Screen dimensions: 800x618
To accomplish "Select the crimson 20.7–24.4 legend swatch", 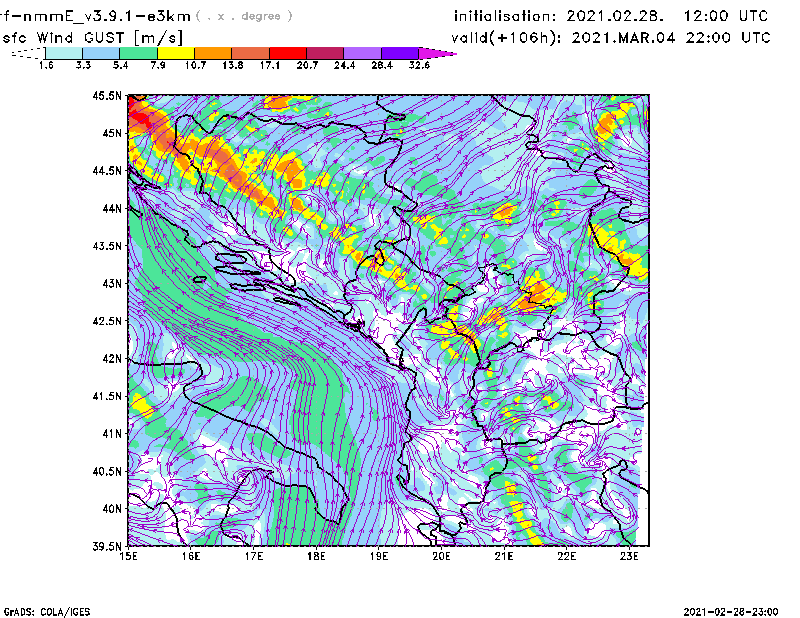I will click(325, 53).
